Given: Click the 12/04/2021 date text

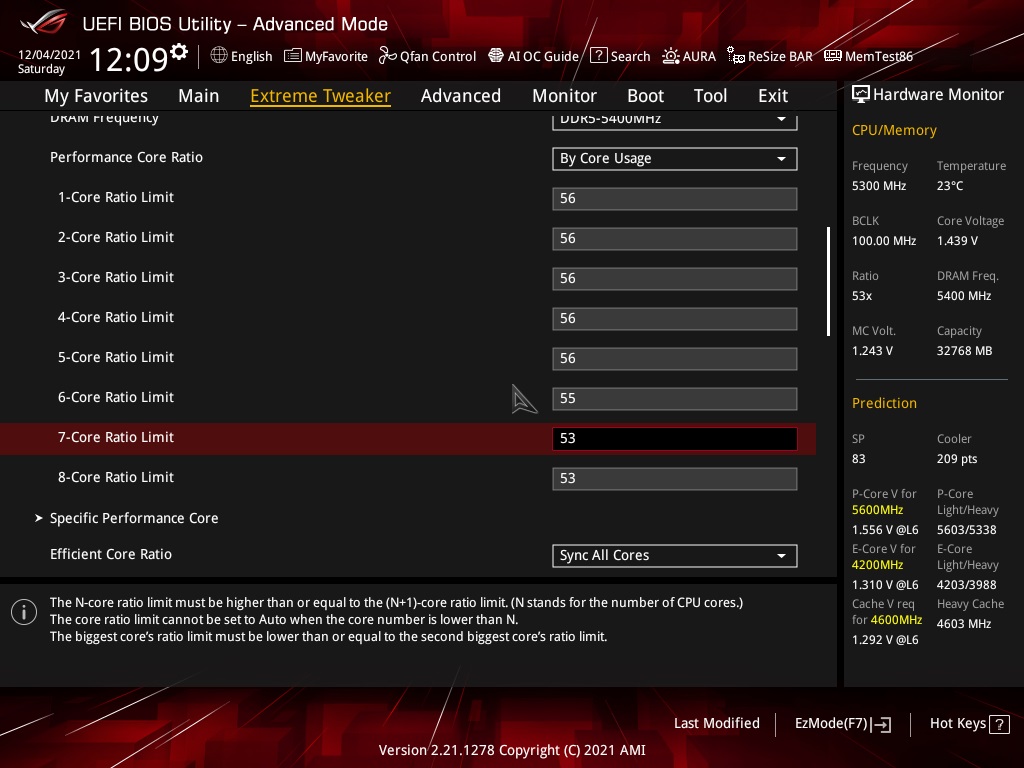Looking at the screenshot, I should pos(49,55).
